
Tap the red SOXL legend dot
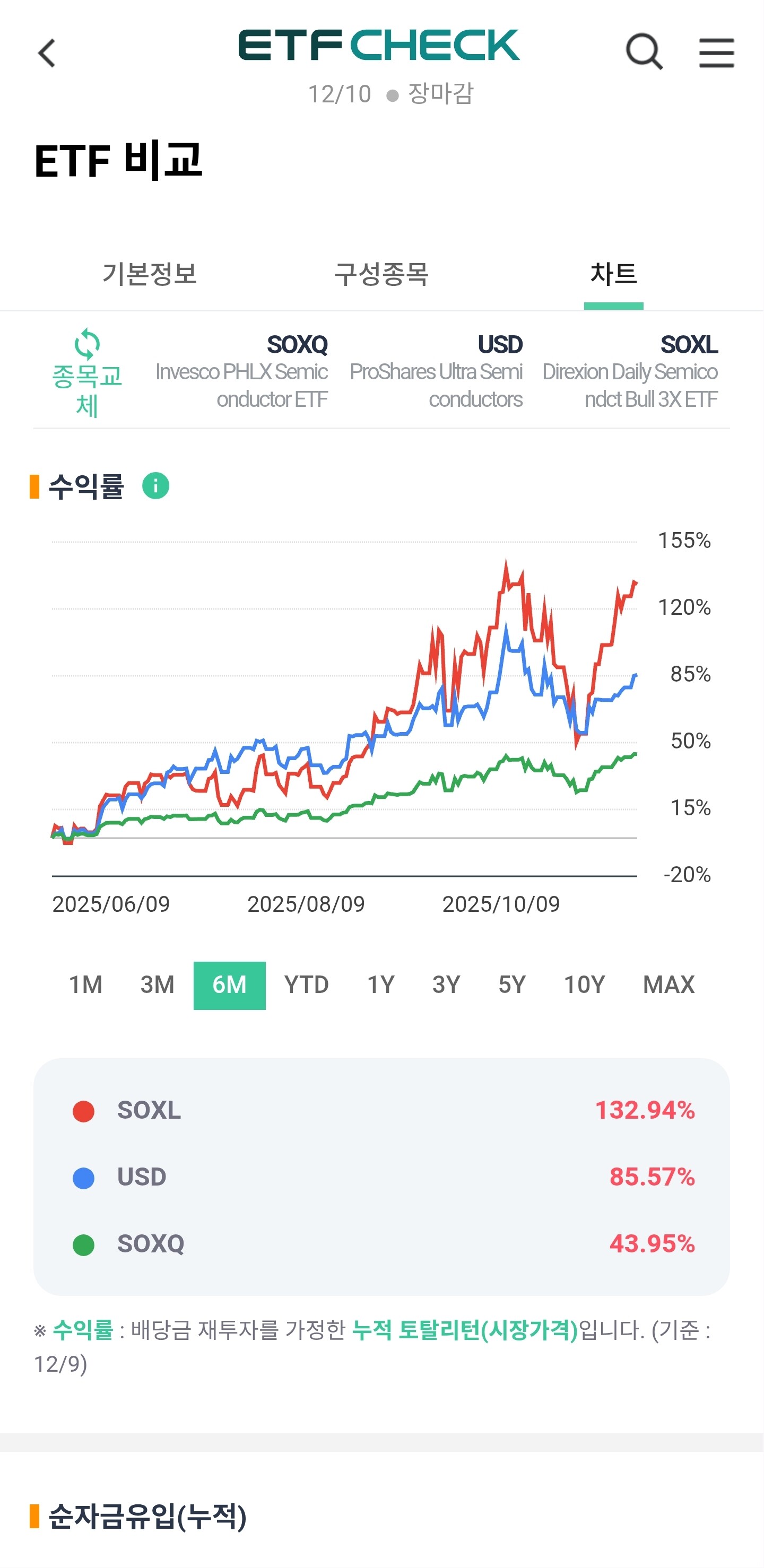[83, 1111]
